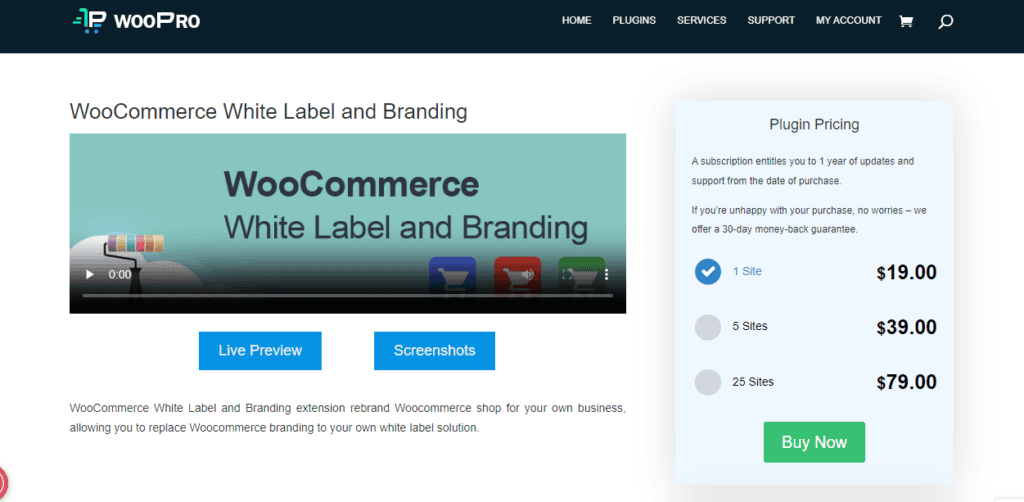The width and height of the screenshot is (1024, 502).
Task: Pick the 25 Sites pricing option
Action: [x=708, y=382]
